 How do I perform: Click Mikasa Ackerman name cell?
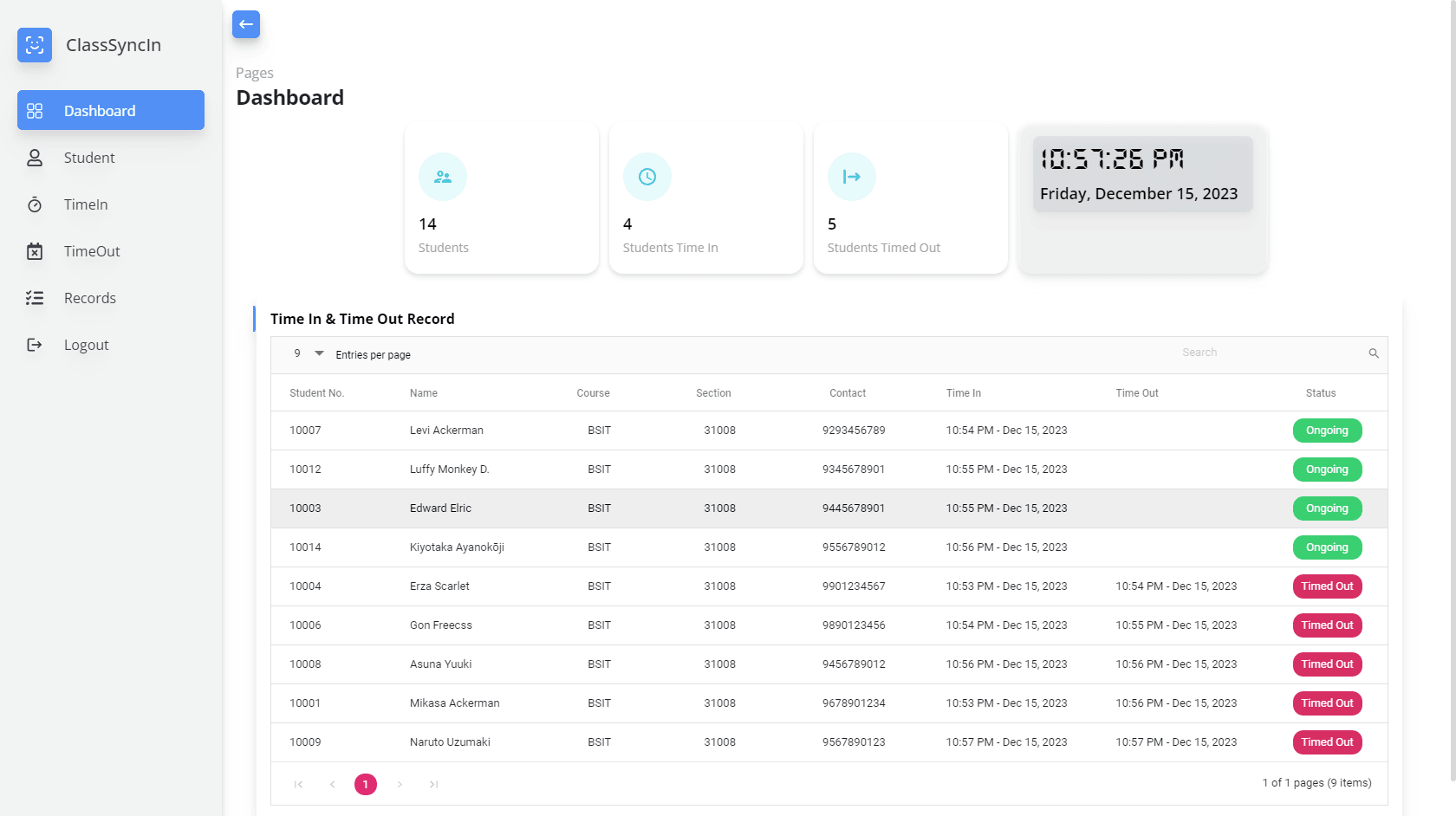click(x=455, y=703)
